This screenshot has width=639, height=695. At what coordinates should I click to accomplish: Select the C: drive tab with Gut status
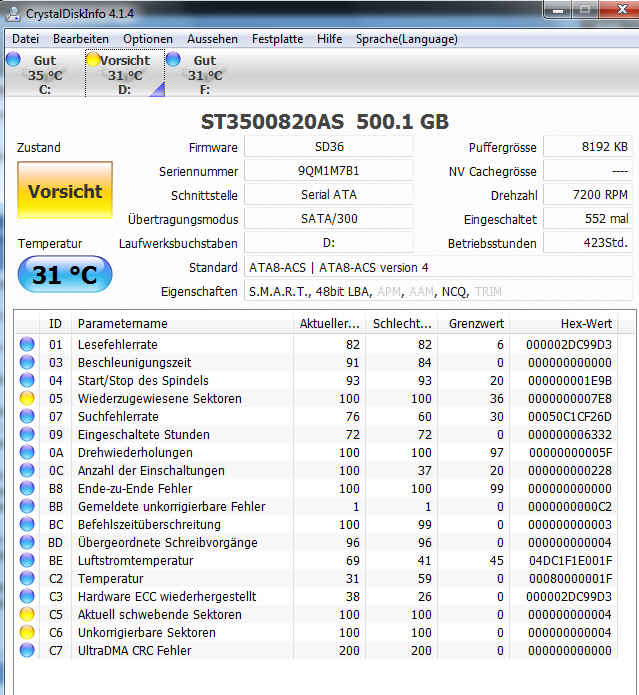[x=44, y=74]
